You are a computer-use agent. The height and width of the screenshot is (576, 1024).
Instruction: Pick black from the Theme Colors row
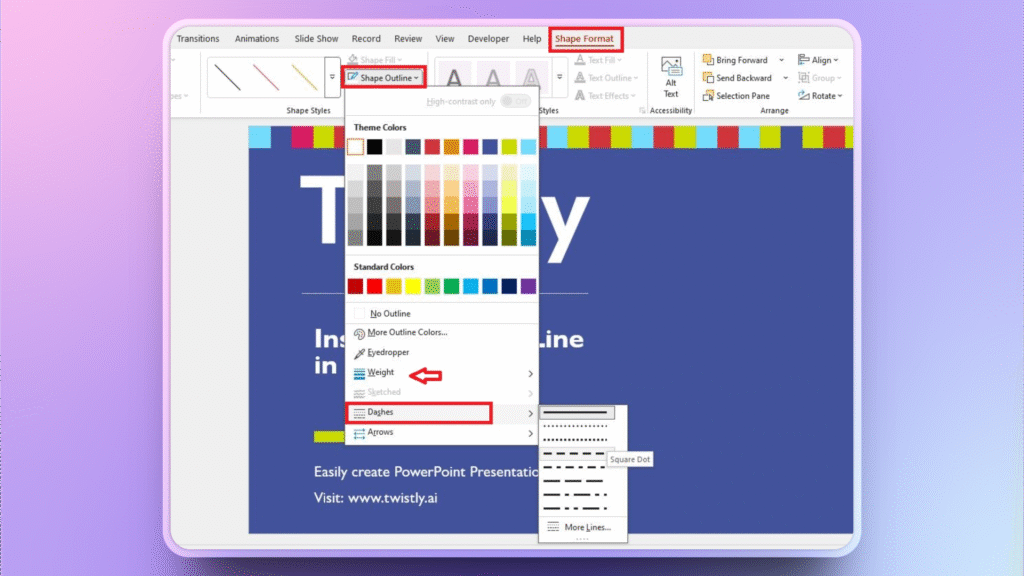coord(375,147)
